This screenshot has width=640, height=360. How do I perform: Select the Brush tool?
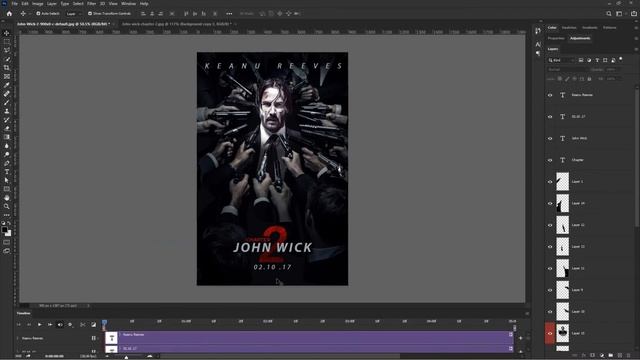(7, 102)
